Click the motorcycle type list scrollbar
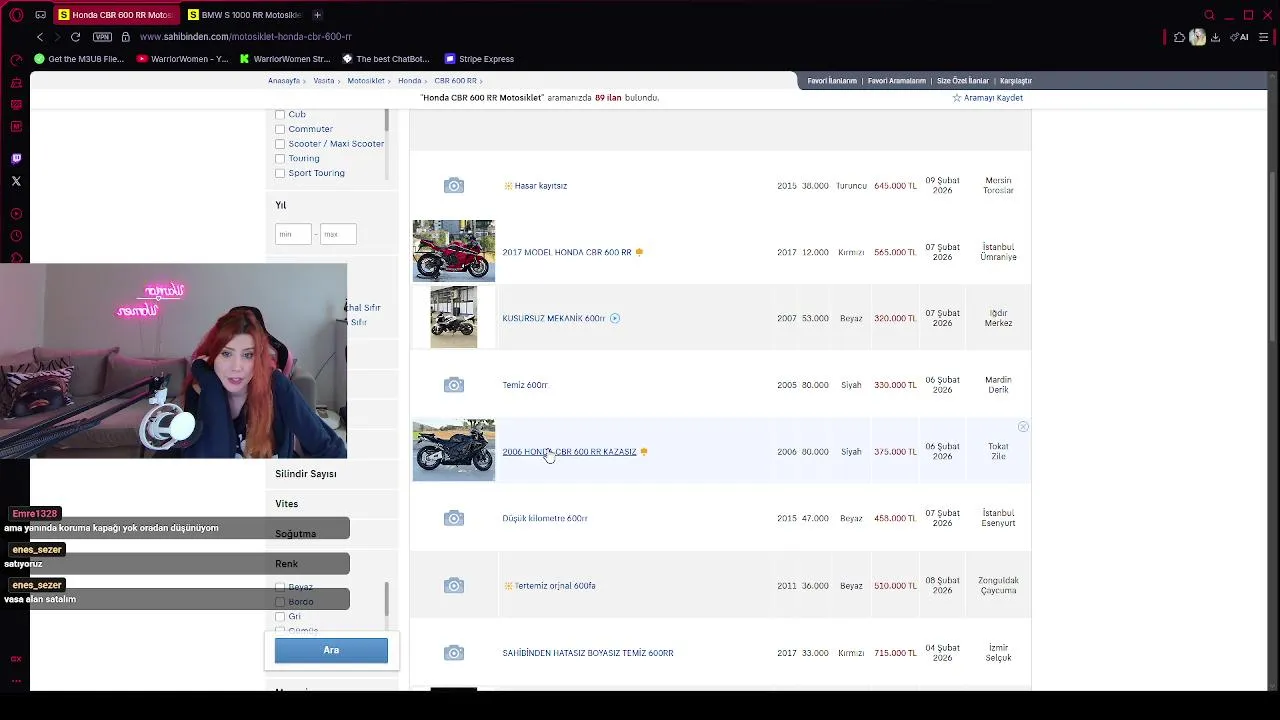 [x=386, y=119]
